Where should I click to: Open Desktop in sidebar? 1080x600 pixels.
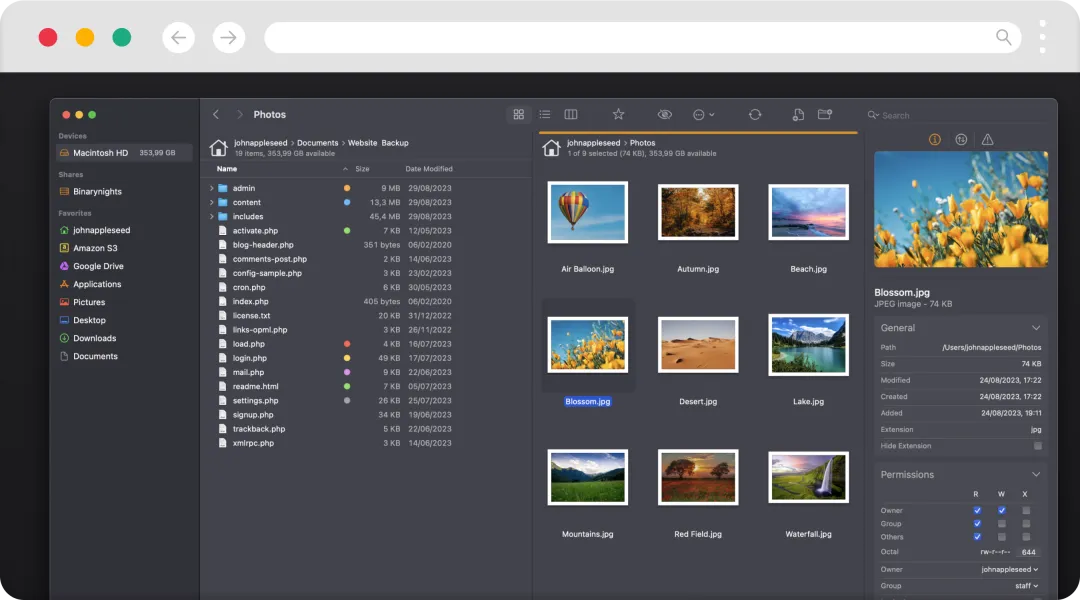[x=89, y=320]
